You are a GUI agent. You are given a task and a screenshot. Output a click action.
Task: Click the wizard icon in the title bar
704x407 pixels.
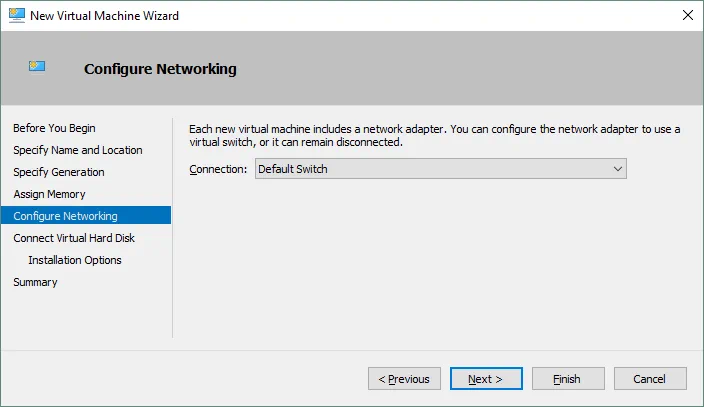click(x=15, y=15)
